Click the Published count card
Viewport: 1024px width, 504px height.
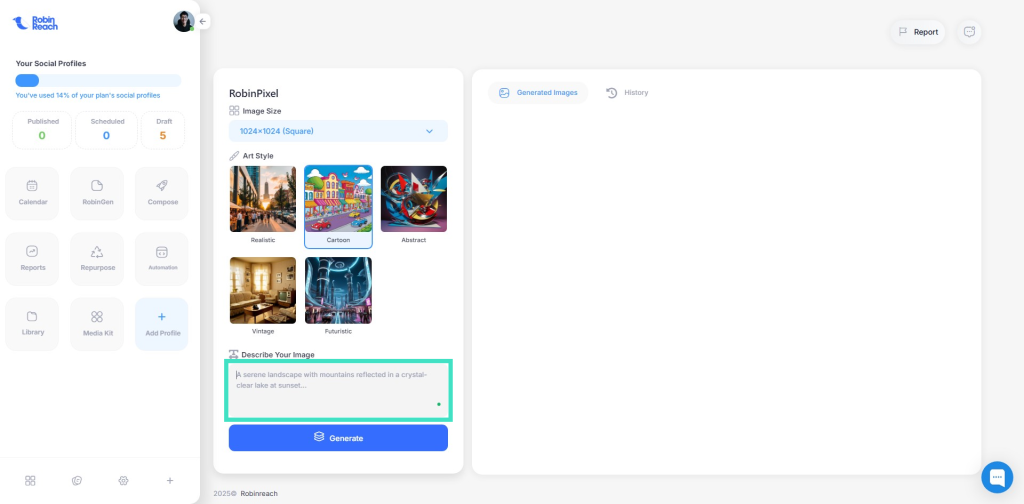[x=42, y=130]
